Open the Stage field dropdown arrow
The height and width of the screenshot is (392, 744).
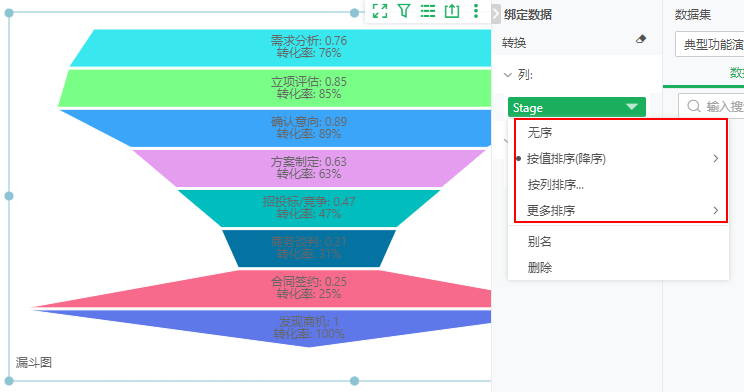coord(632,107)
